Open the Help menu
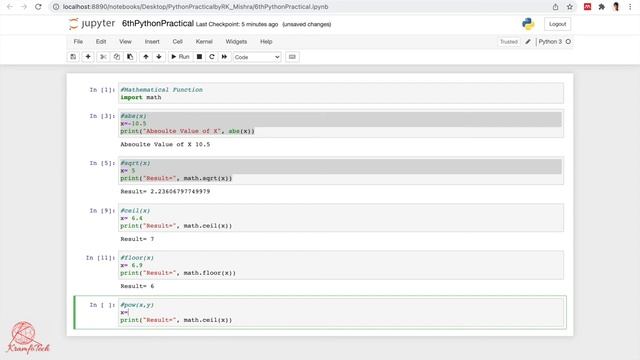Screen dimensions: 640x360 pyautogui.click(x=266, y=42)
